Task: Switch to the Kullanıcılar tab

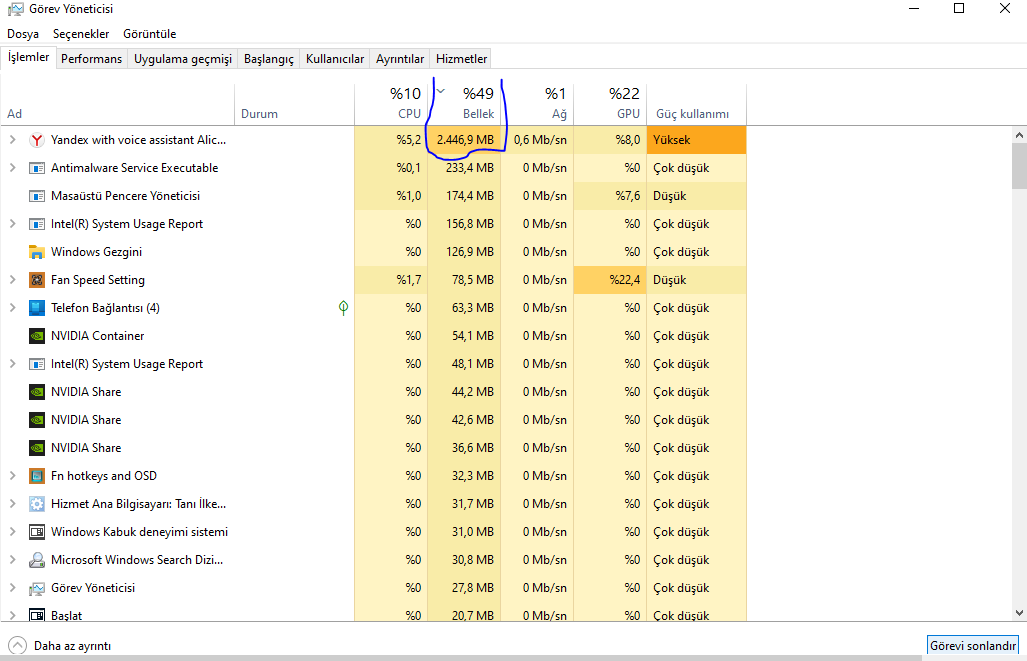Action: click(x=335, y=59)
